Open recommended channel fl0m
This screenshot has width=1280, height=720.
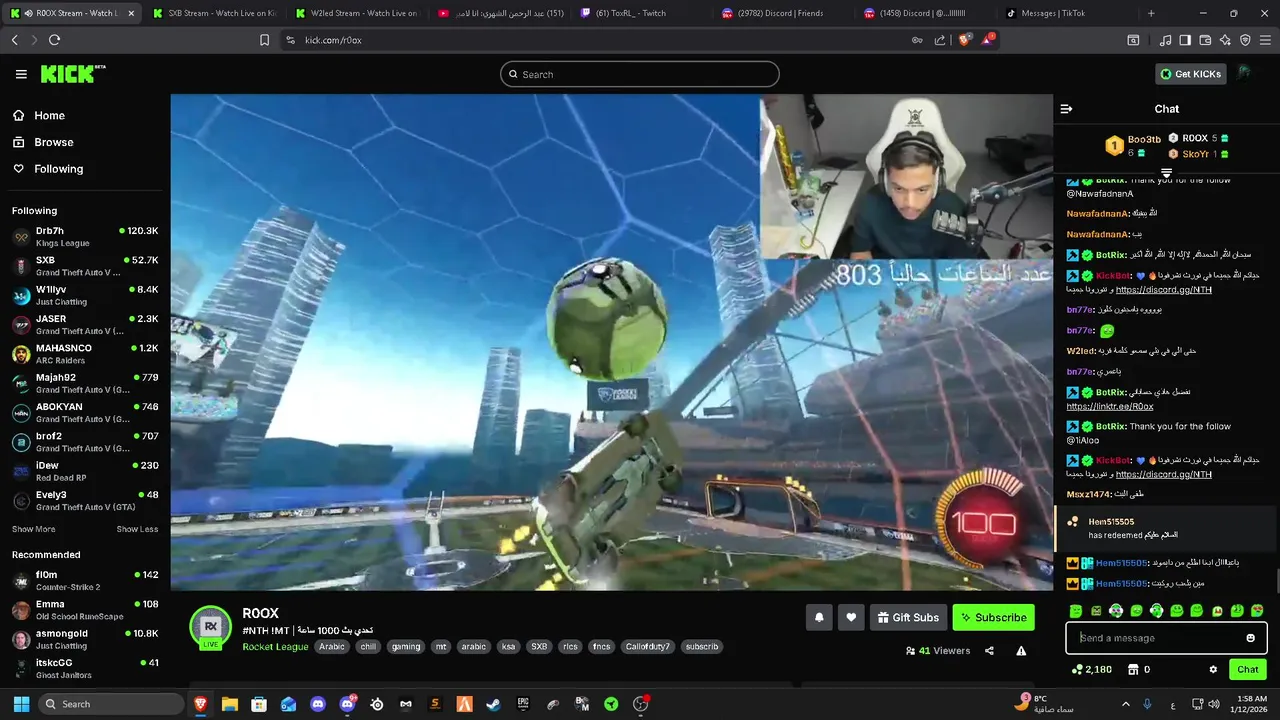pyautogui.click(x=85, y=580)
